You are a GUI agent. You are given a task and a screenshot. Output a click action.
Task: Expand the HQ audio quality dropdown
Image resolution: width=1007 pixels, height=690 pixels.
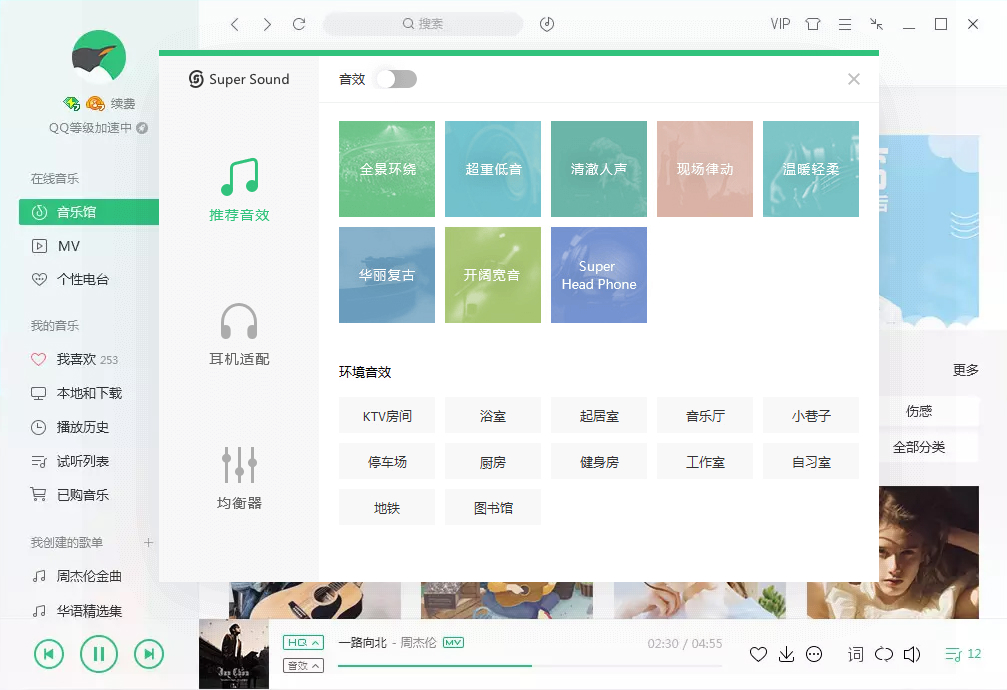click(303, 642)
